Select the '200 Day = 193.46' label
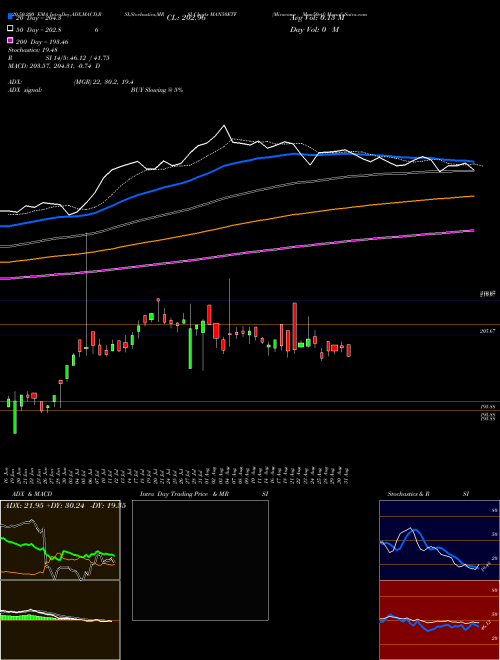The width and height of the screenshot is (500, 660). pyautogui.click(x=42, y=42)
